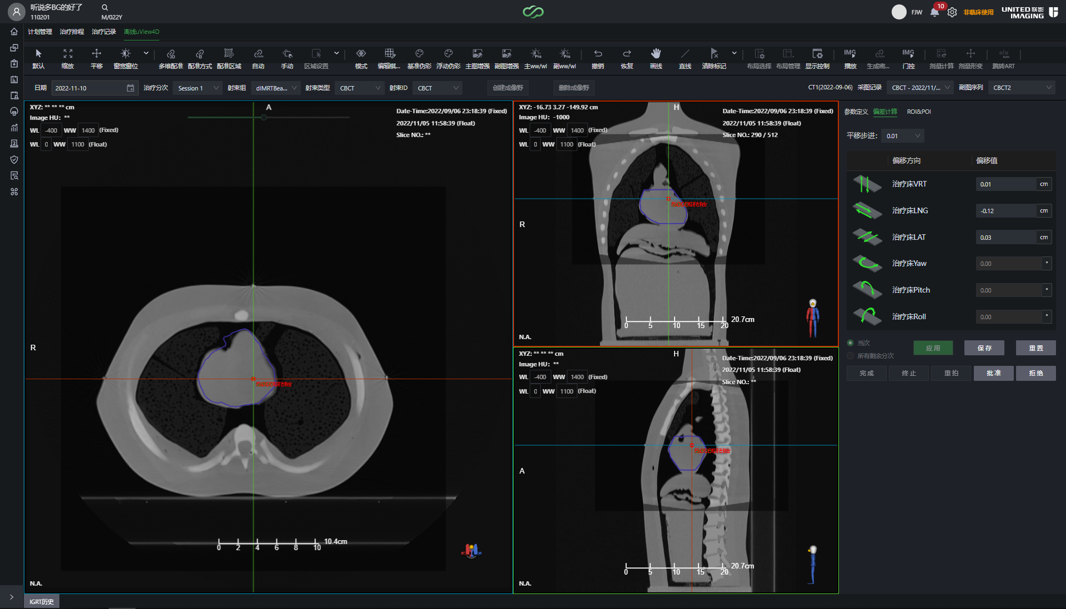Click the axial view Fixed WL value -400

coord(51,130)
